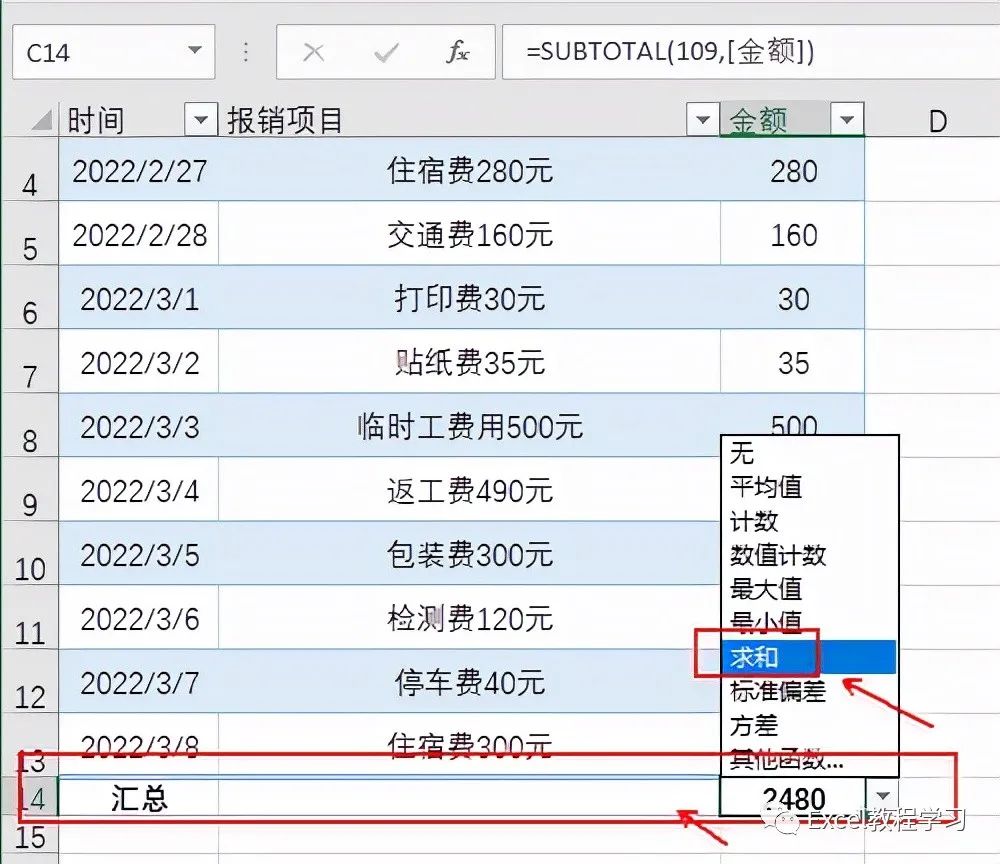Viewport: 1000px width, 864px height.
Task: Choose 平均值 in the total function list
Action: [810, 487]
